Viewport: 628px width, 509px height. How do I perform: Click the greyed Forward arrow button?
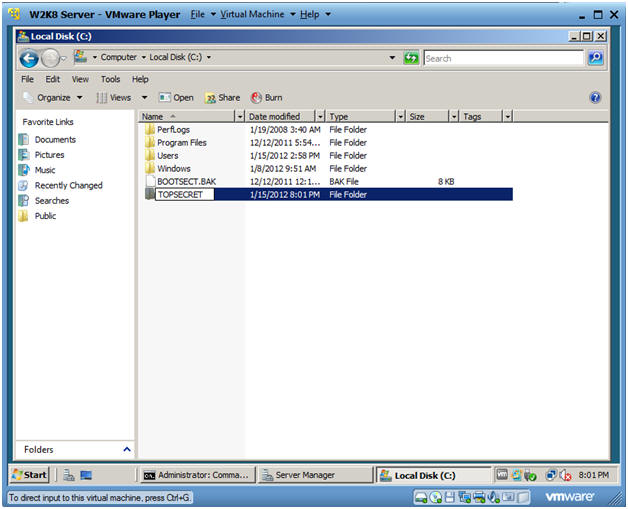[x=50, y=59]
